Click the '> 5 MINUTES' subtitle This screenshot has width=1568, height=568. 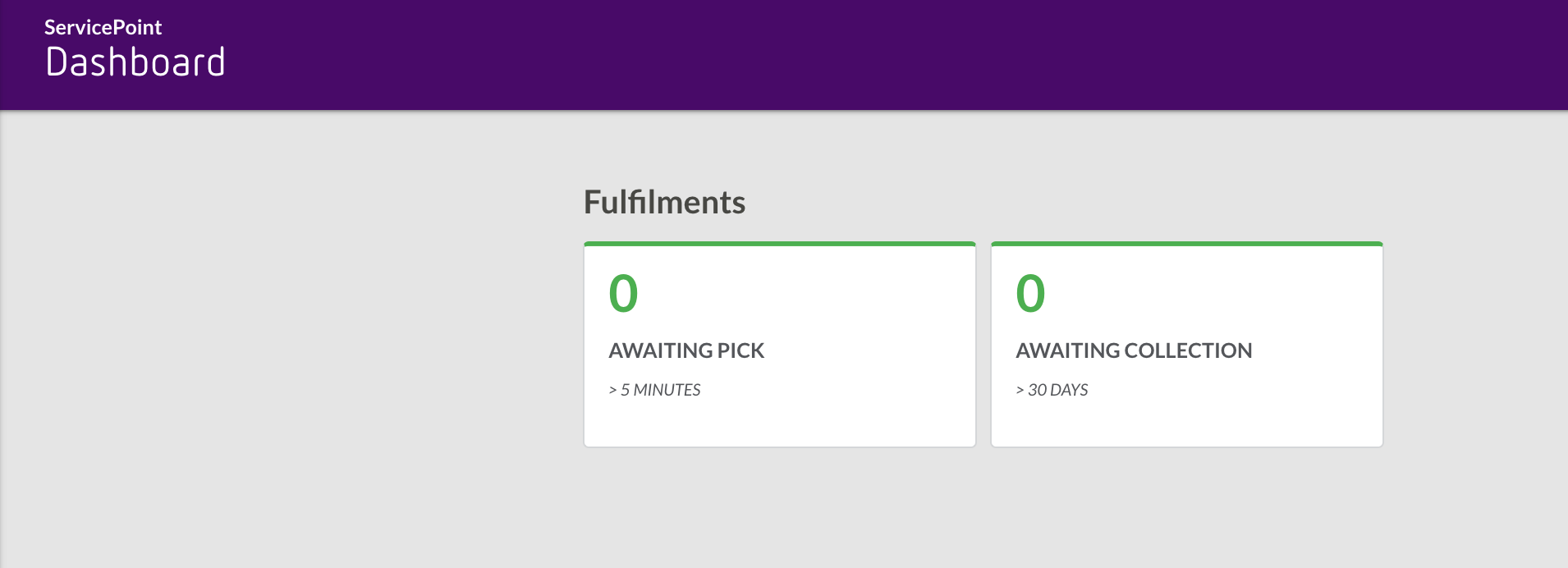[x=654, y=390]
